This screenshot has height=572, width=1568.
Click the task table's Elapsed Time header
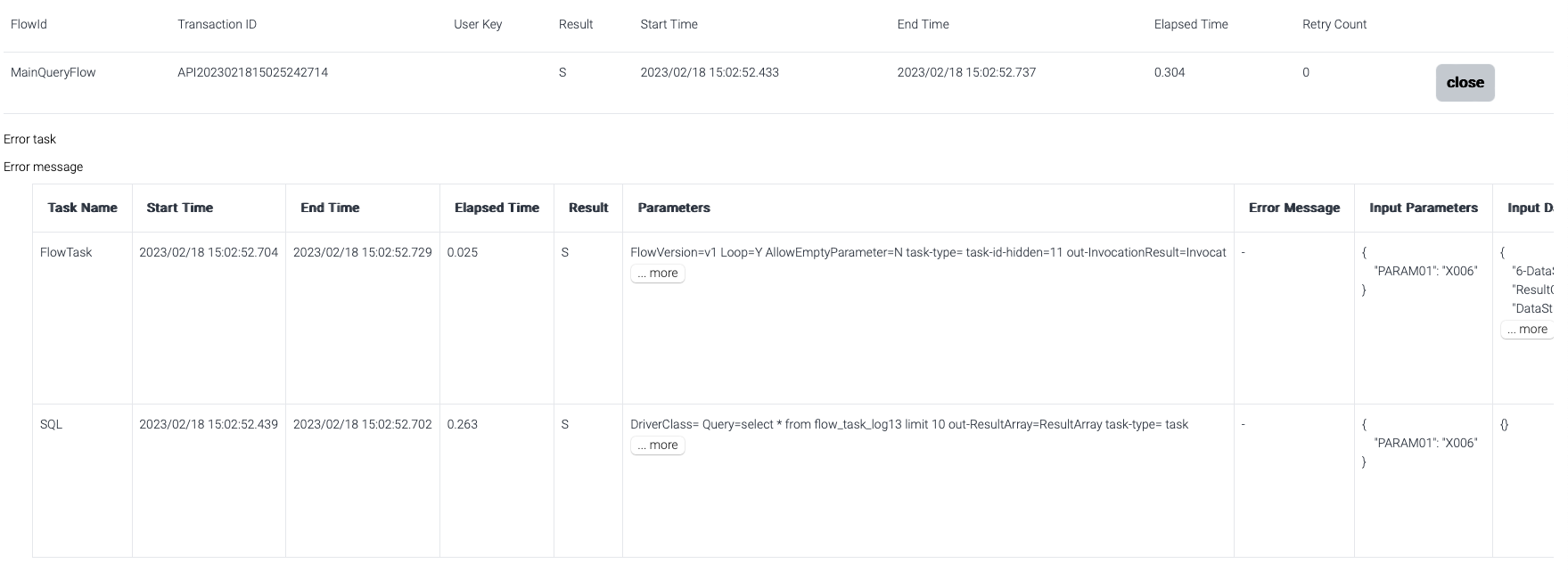tap(497, 208)
